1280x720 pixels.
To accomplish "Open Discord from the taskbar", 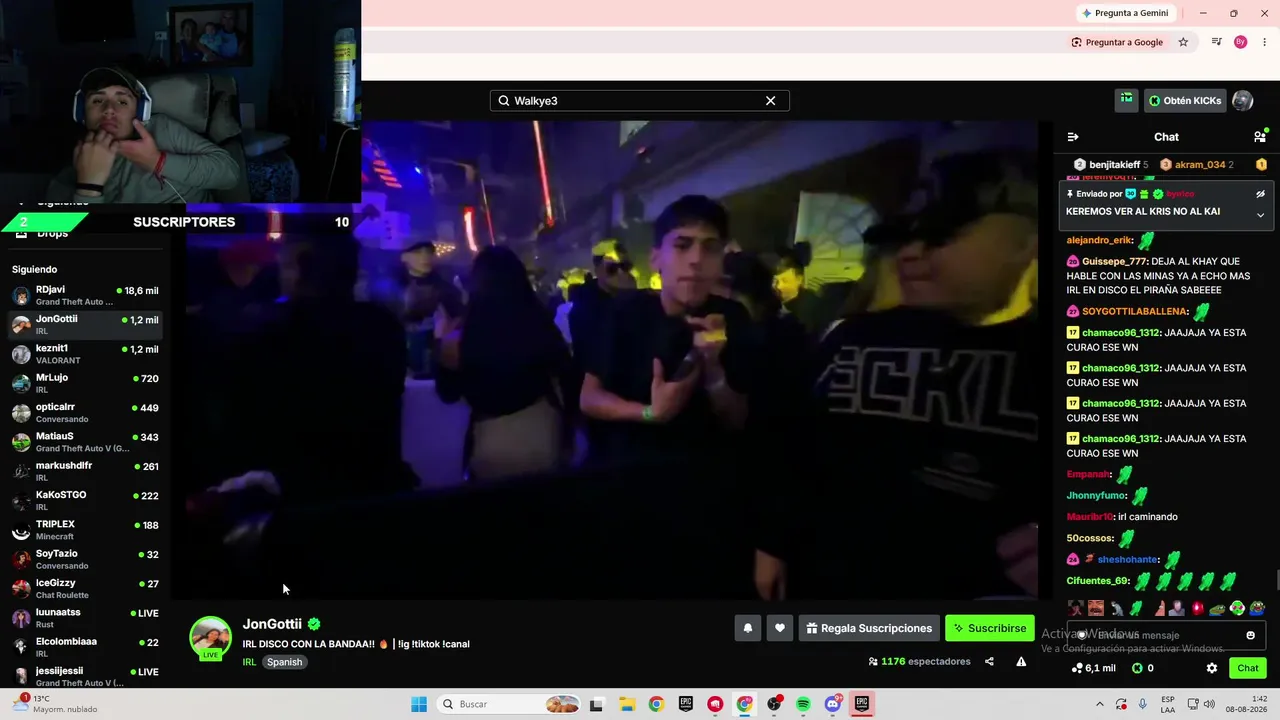I will tap(833, 704).
